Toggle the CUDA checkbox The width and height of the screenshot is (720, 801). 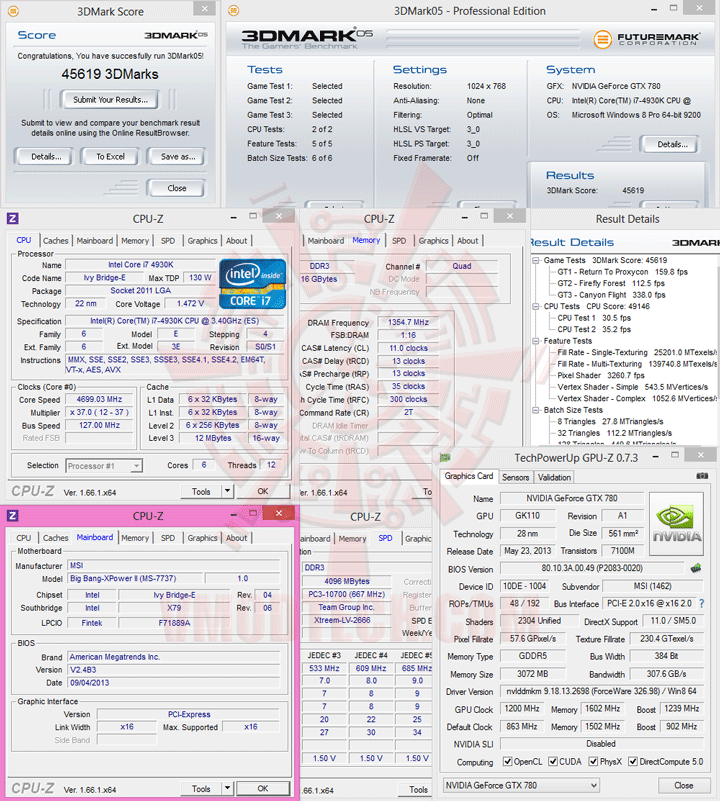pos(553,762)
